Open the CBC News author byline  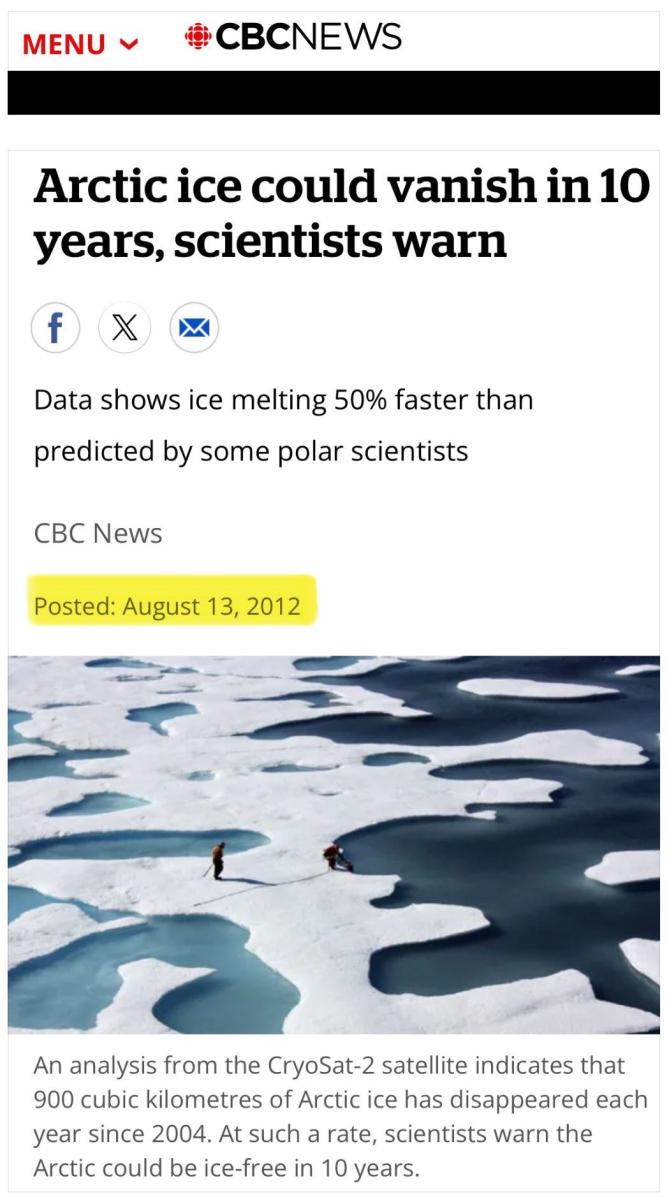pyautogui.click(x=98, y=532)
